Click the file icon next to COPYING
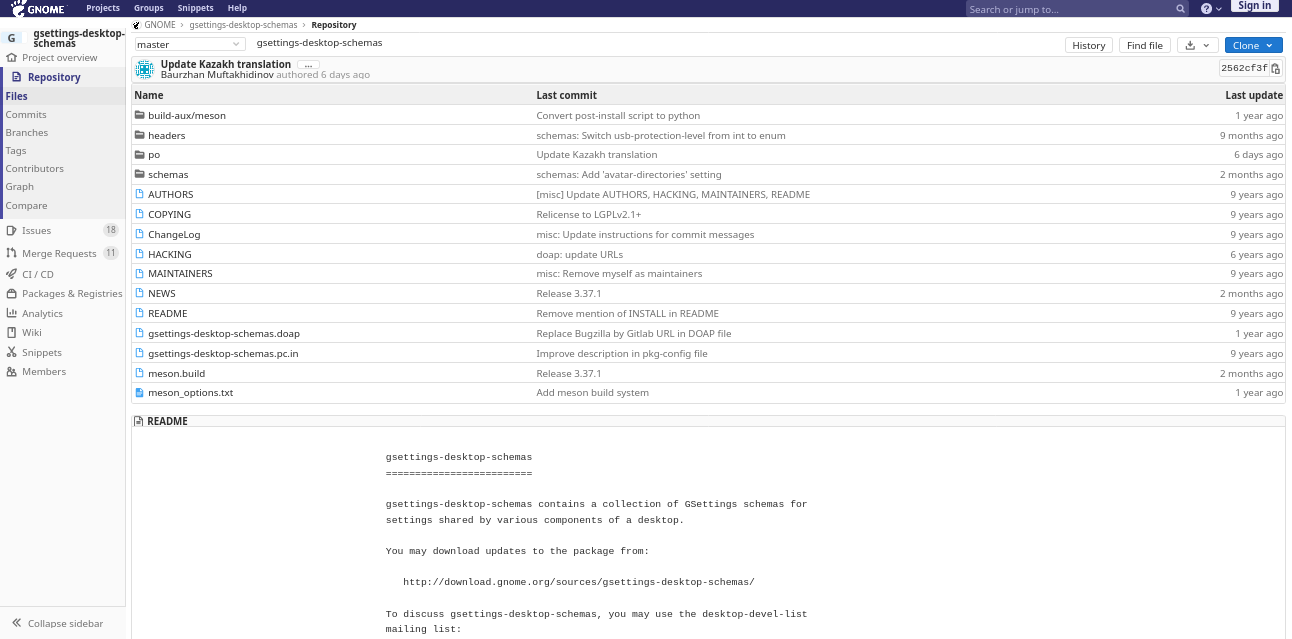This screenshot has height=639, width=1292. click(x=139, y=214)
